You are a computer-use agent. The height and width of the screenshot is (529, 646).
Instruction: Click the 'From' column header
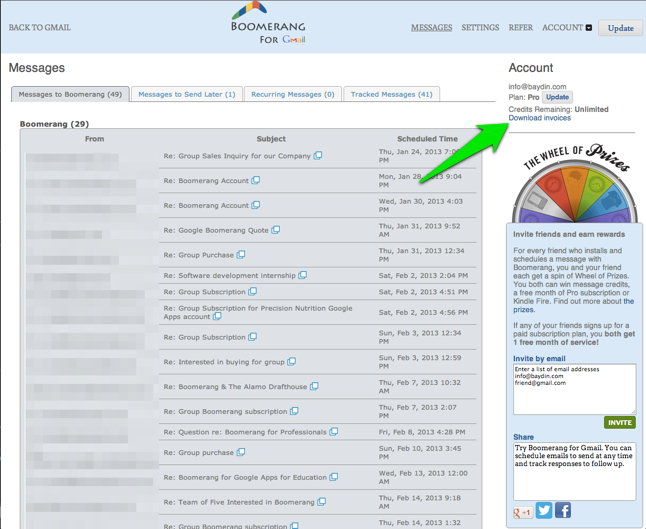(94, 139)
